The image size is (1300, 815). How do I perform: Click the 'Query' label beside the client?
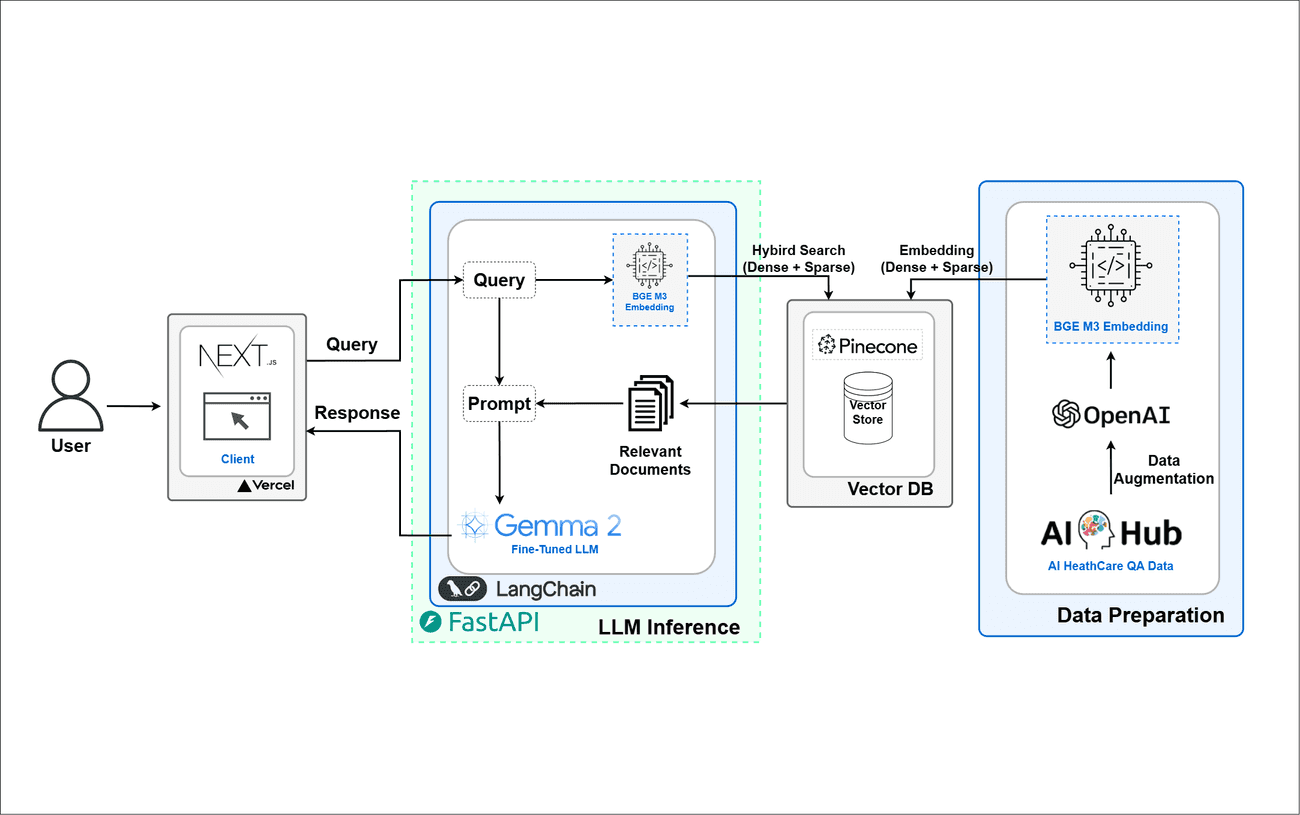352,344
